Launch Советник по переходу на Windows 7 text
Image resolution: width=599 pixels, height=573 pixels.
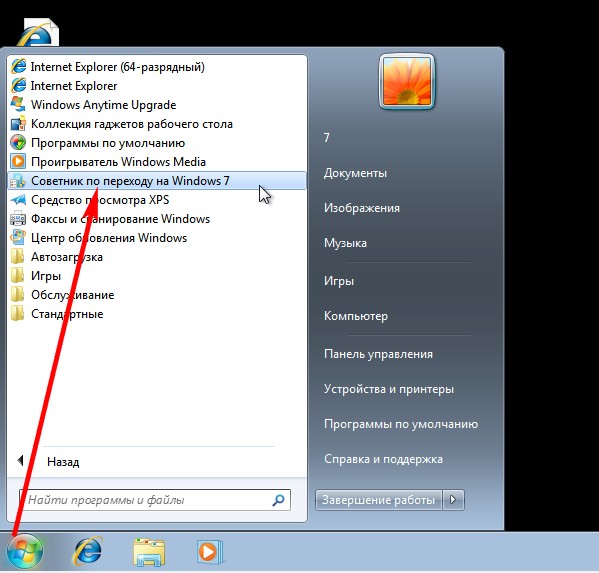[x=130, y=181]
